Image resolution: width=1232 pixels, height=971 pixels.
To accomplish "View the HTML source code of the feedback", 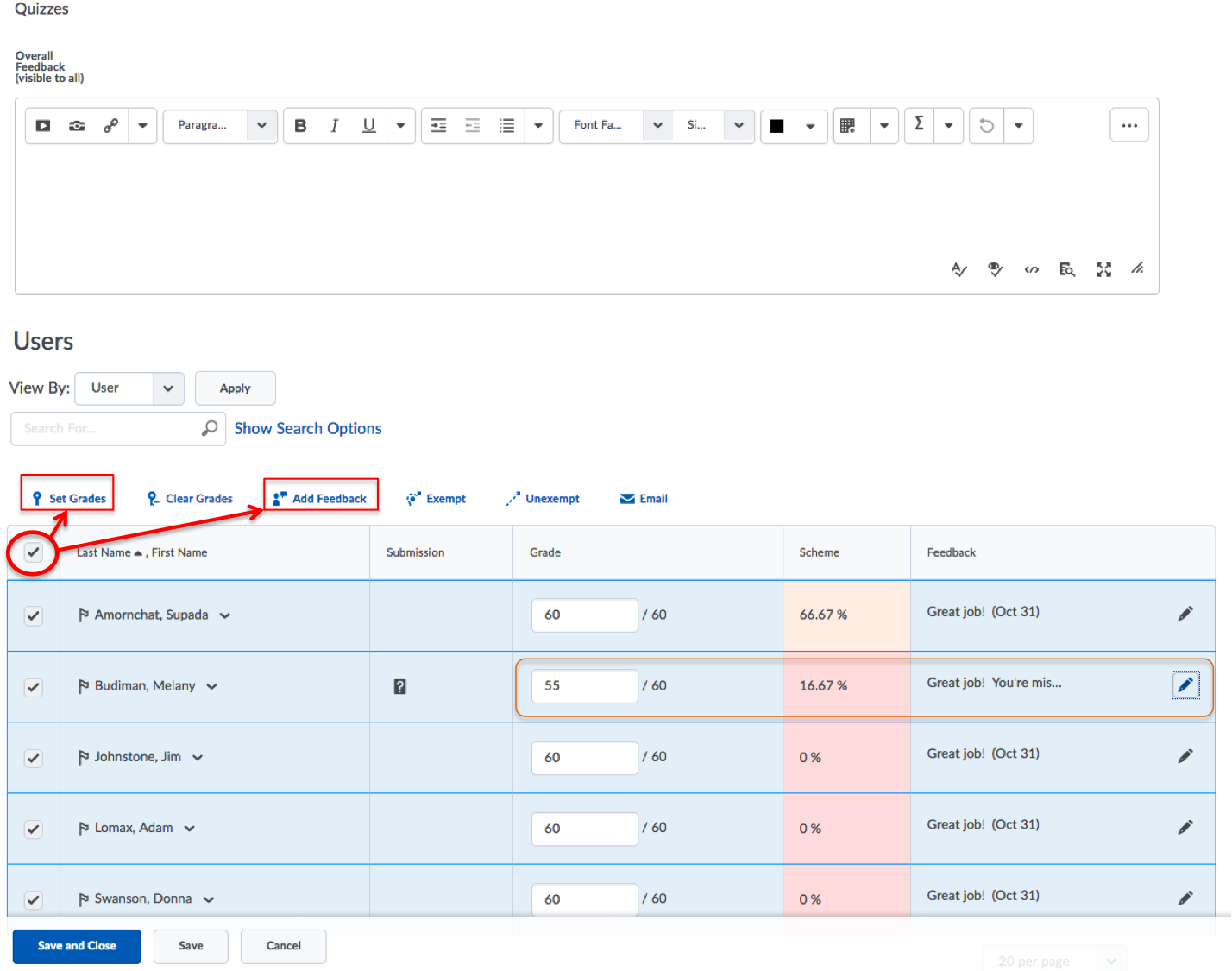I will point(1032,269).
